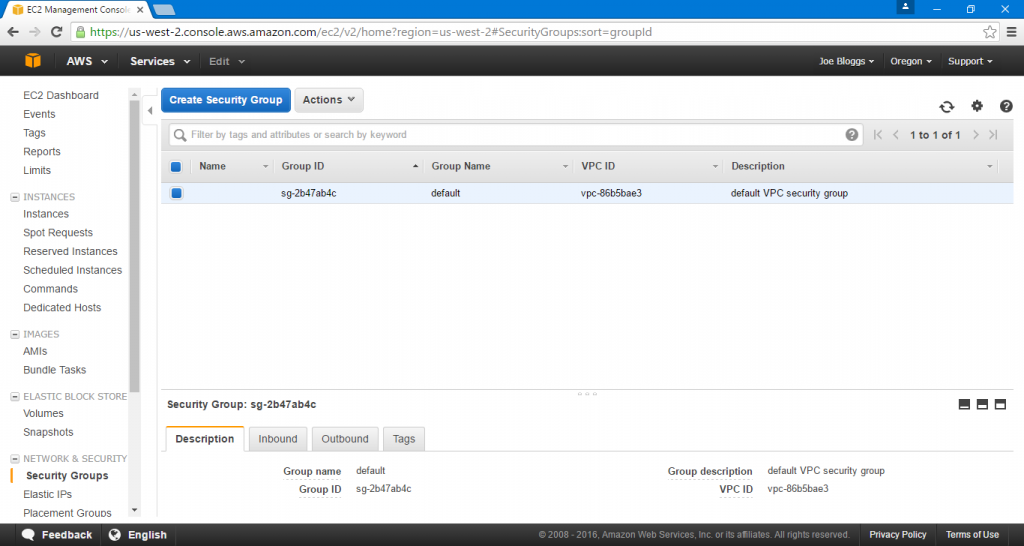Click the browser back arrow
Viewport: 1024px width, 546px height.
(13, 32)
